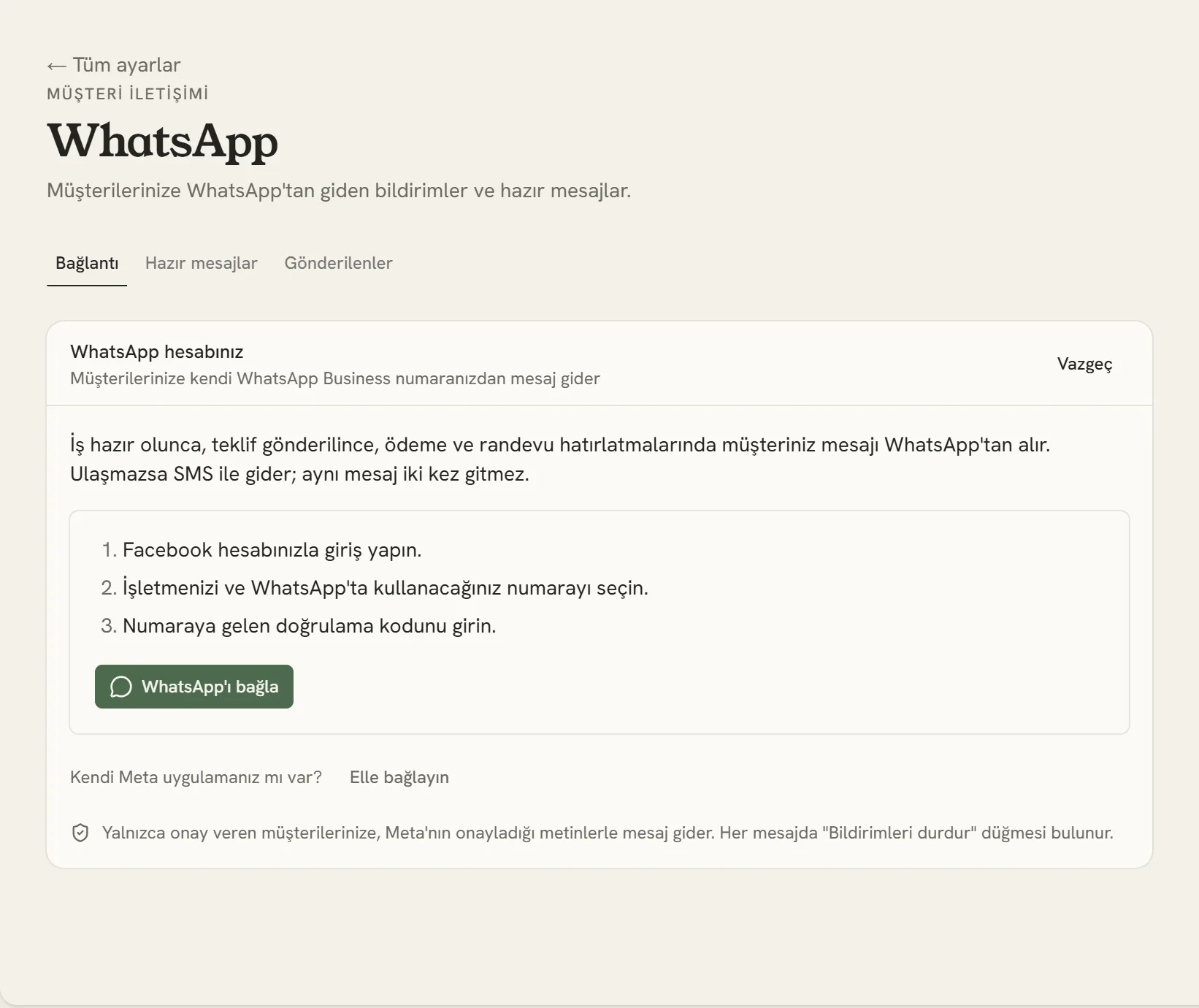Screen dimensions: 1199x1008
Task: Click "Kendi Meta uygulamanız mı var?" text
Action: point(196,777)
